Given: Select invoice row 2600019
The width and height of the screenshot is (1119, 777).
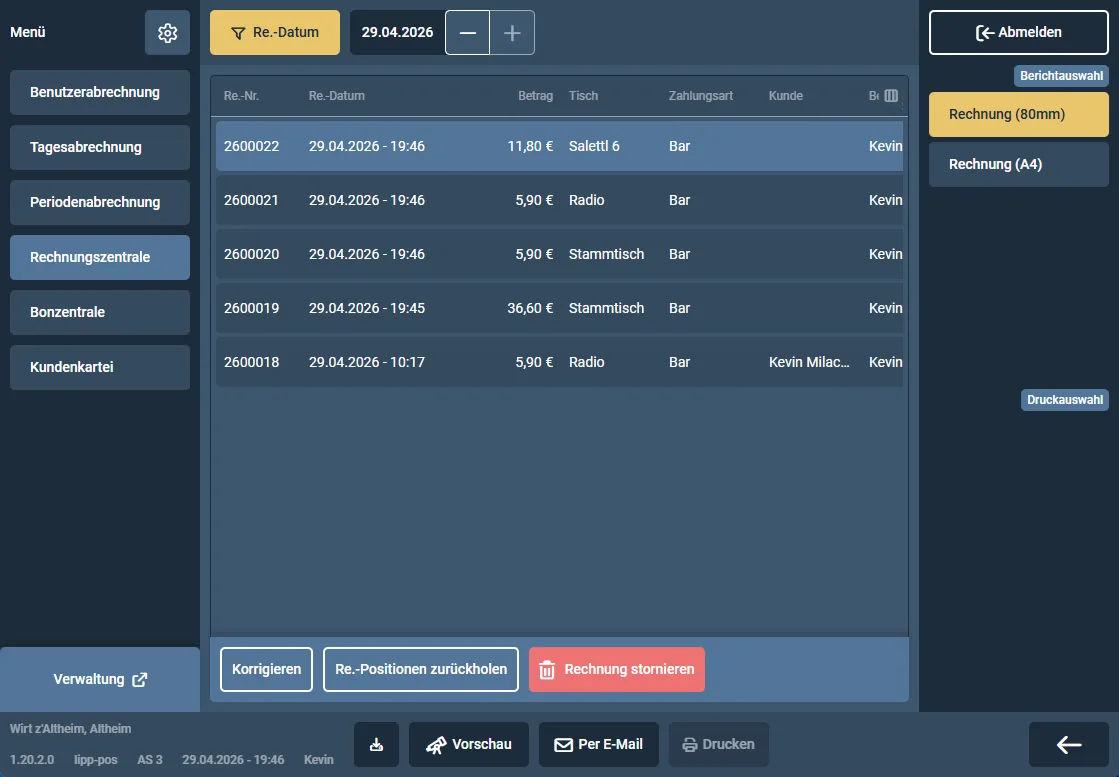Looking at the screenshot, I should (560, 308).
